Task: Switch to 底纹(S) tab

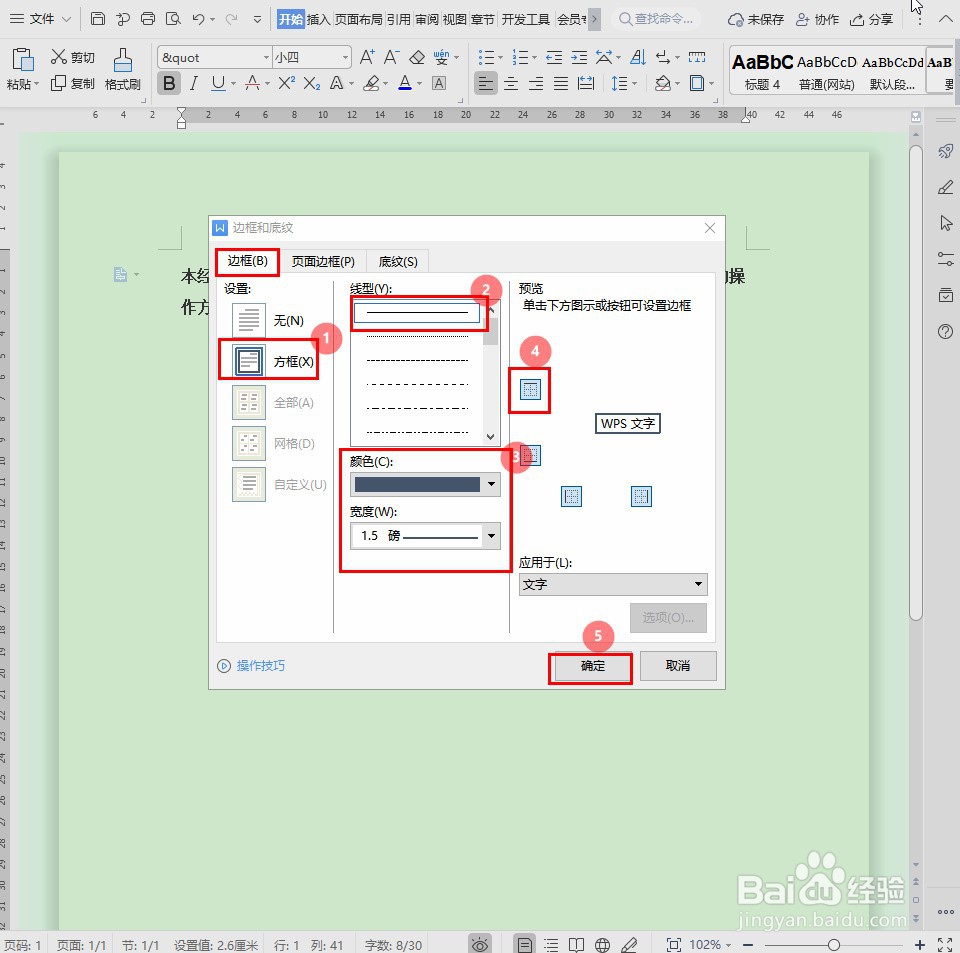Action: tap(398, 261)
